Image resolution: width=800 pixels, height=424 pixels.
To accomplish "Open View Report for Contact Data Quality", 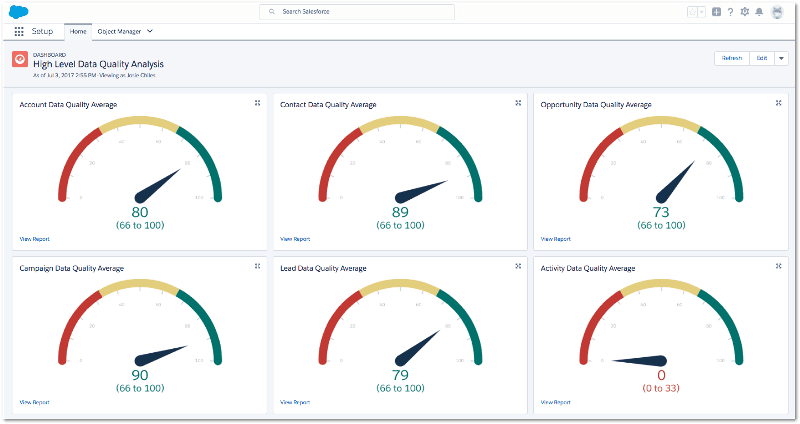I will tap(295, 239).
